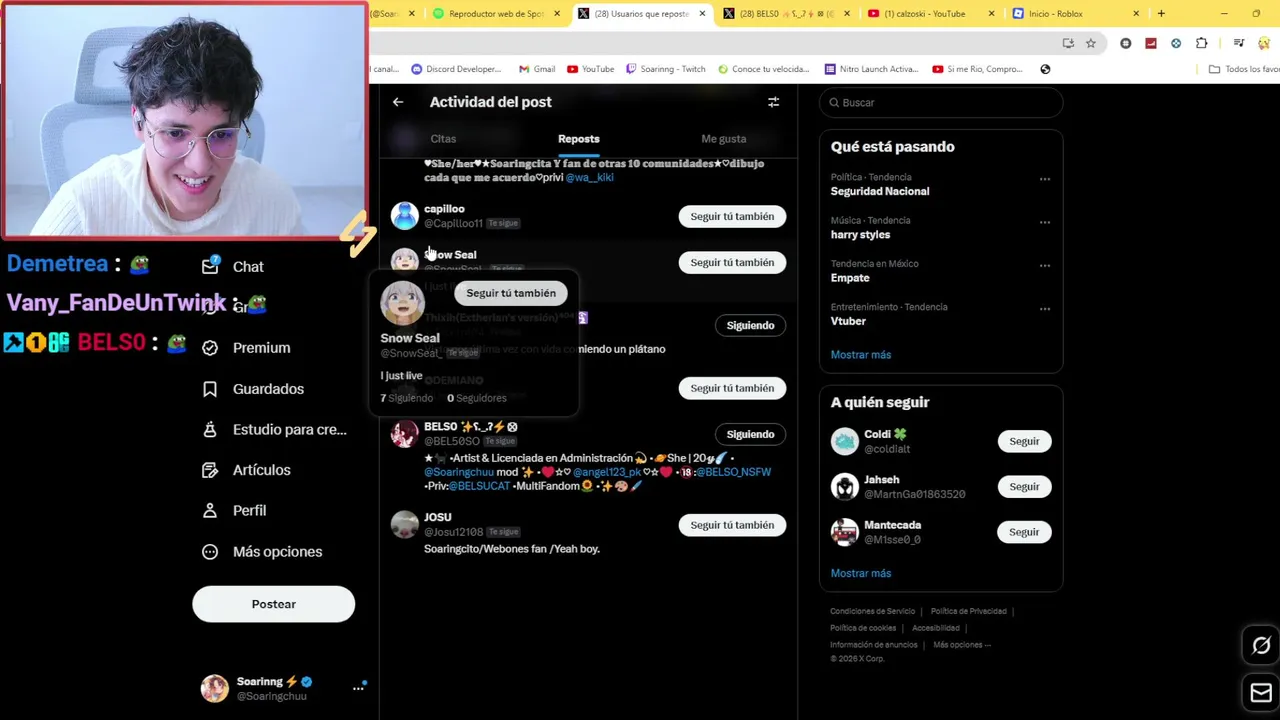
Task: Open the @BELSUCAT mention link
Action: tap(478, 486)
